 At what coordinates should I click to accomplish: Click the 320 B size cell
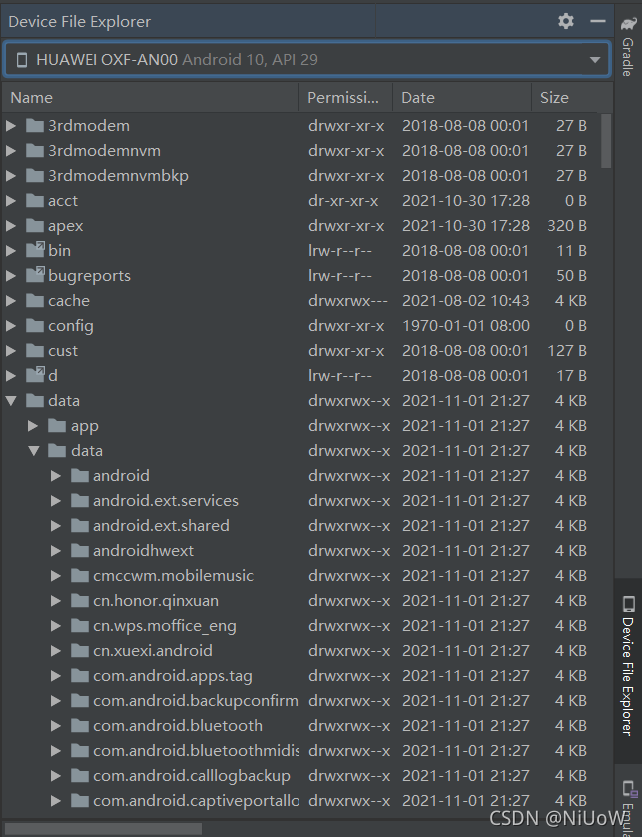tap(567, 226)
